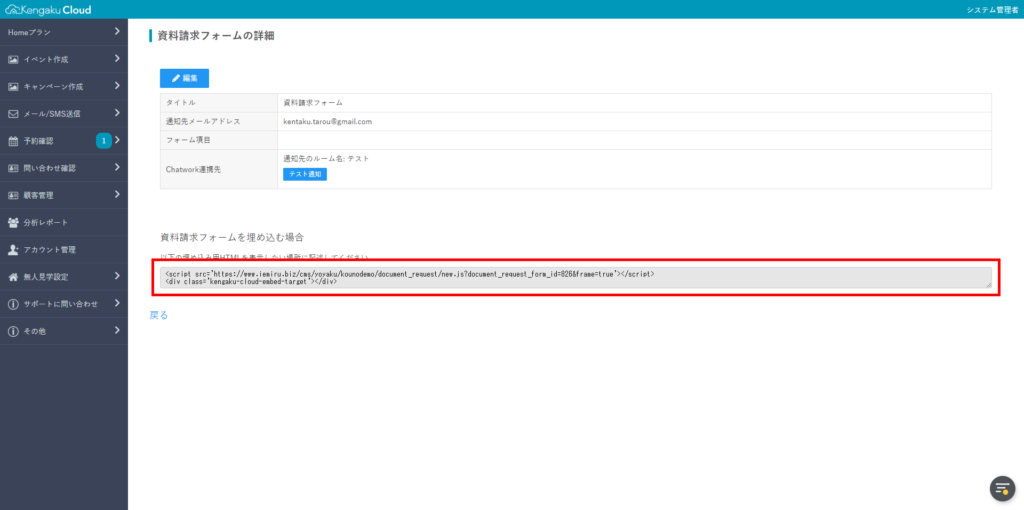Image resolution: width=1024 pixels, height=510 pixels.
Task: Click the 通知先メールアドレス row label
Action: 203,121
